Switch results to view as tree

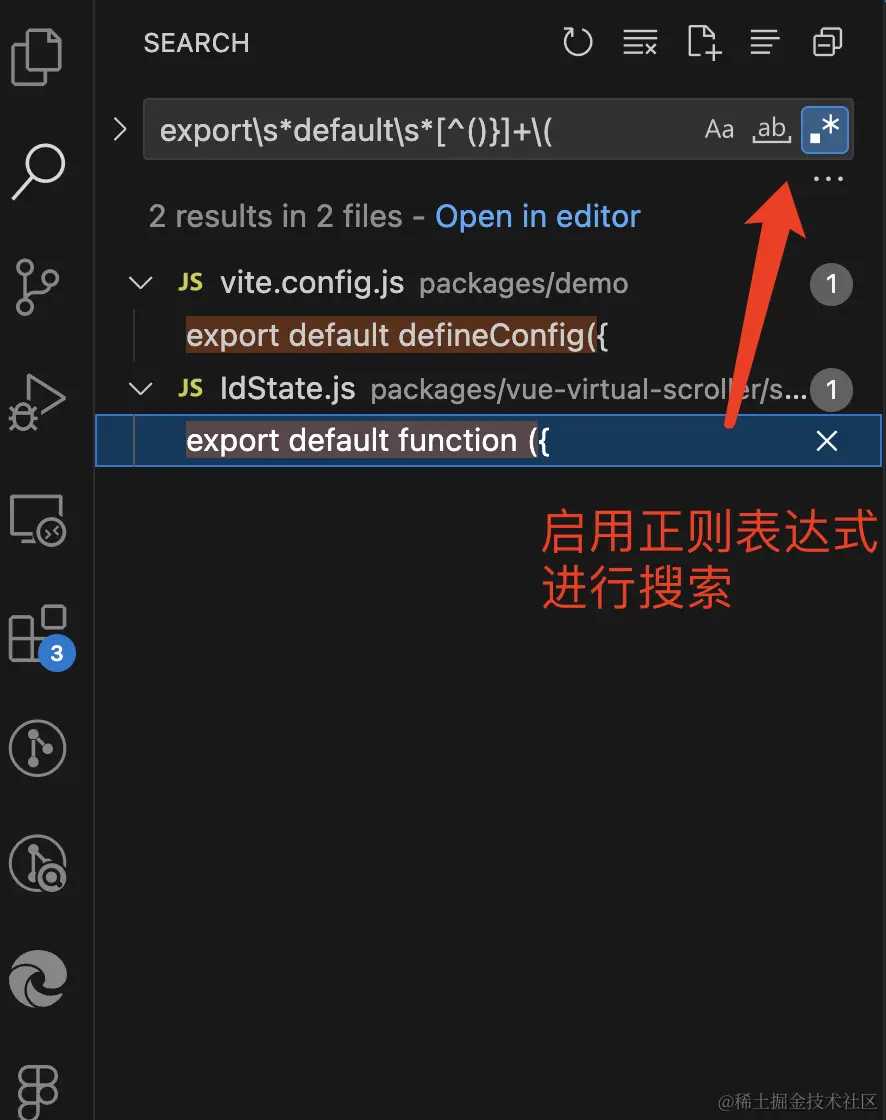[765, 42]
